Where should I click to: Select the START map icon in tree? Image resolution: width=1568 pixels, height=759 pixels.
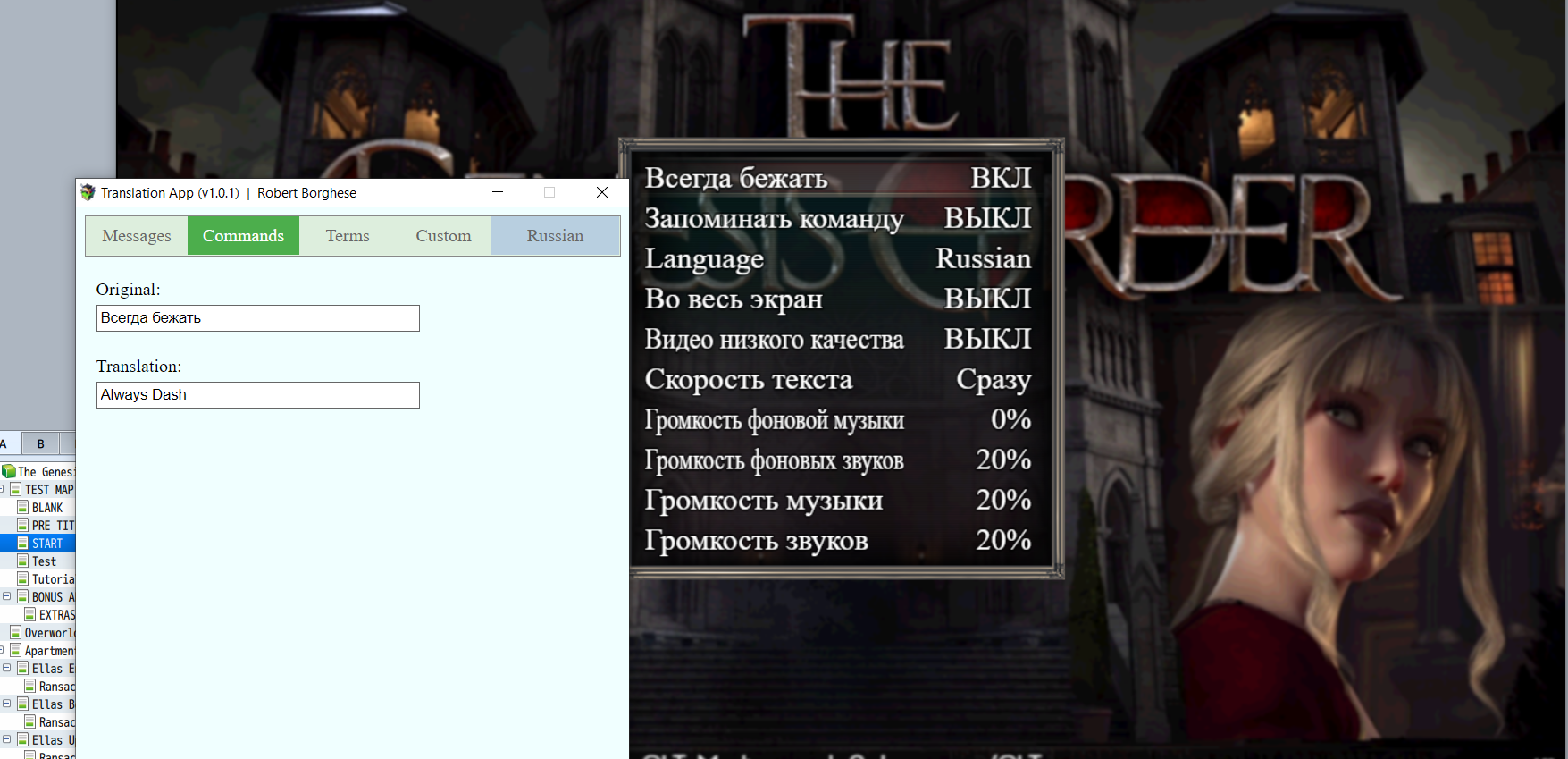(x=23, y=543)
